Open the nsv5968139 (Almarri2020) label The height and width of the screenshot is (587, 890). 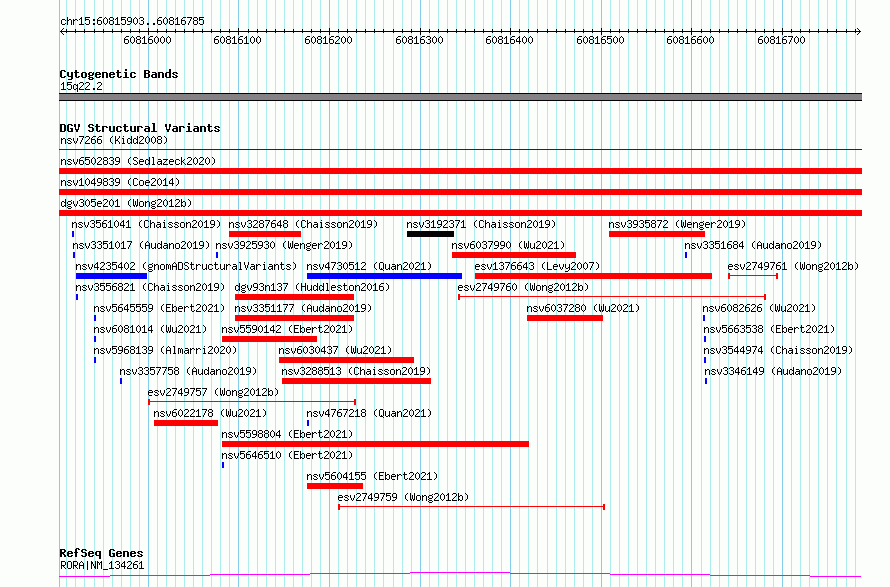pos(165,350)
